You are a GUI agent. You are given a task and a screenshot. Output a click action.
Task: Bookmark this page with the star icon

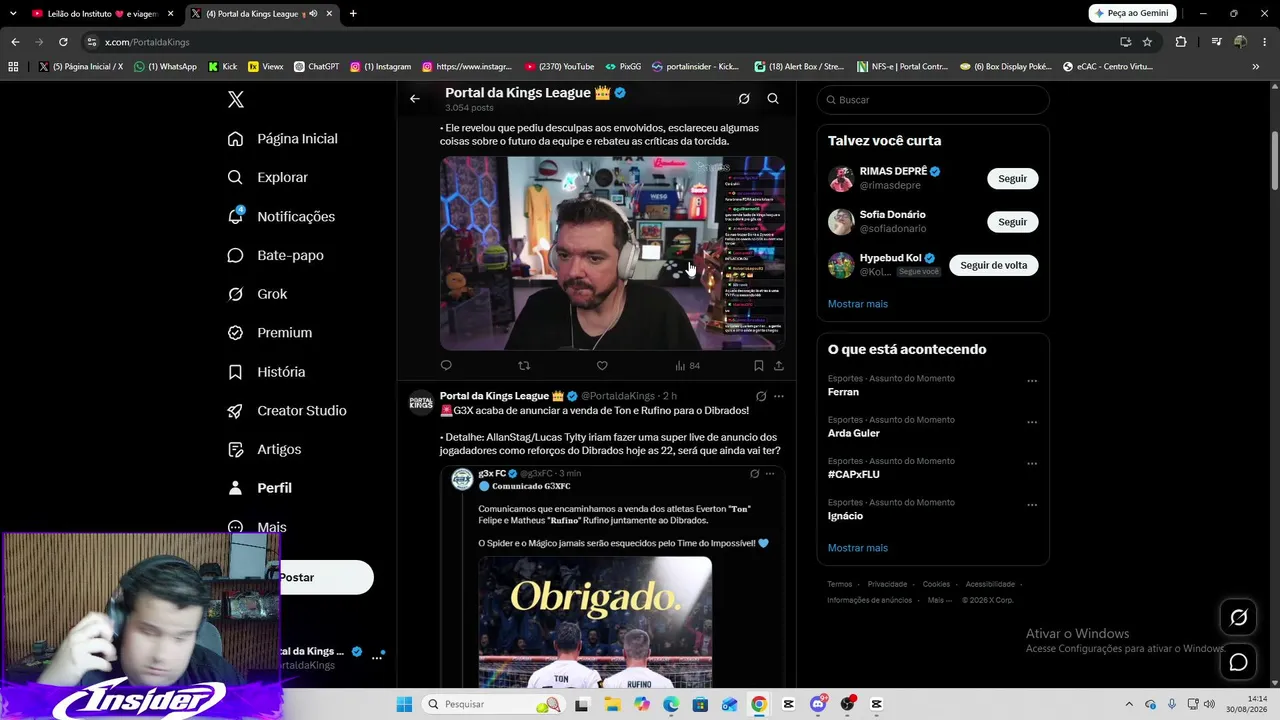(1147, 42)
